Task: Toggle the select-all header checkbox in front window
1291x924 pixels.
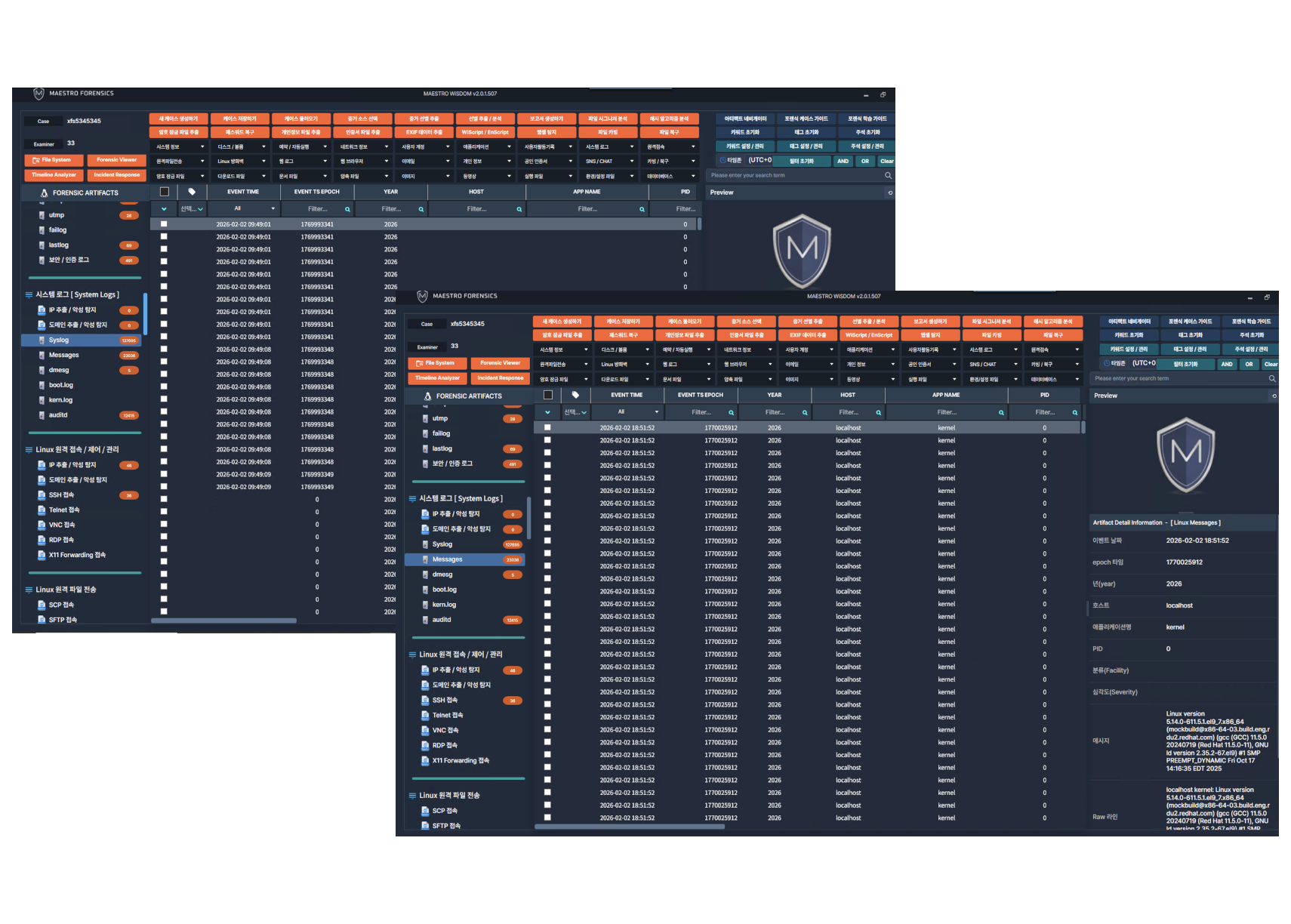Action: click(548, 395)
